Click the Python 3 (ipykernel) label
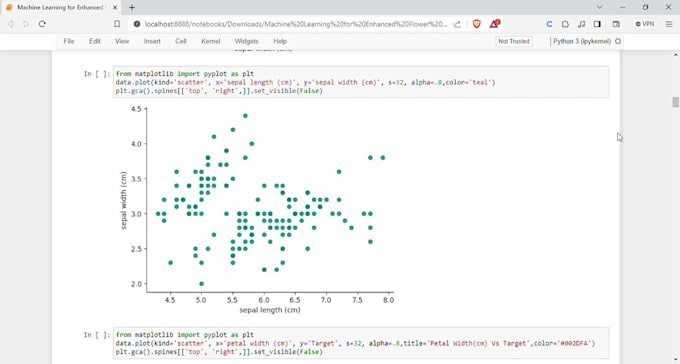The image size is (680, 364). (582, 41)
